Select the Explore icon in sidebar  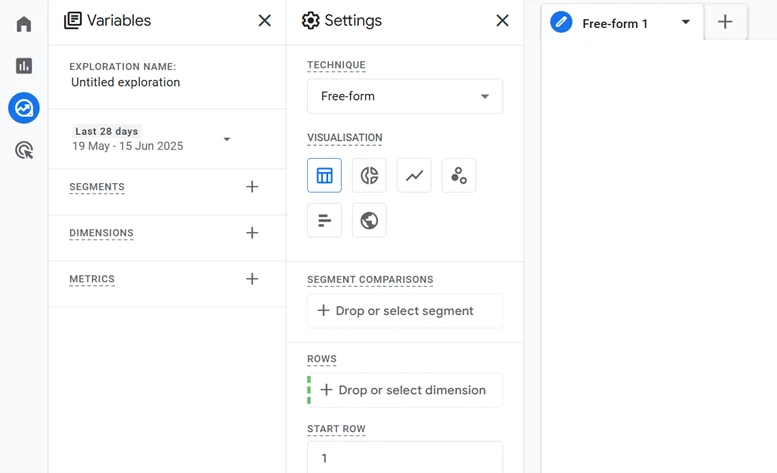24,108
